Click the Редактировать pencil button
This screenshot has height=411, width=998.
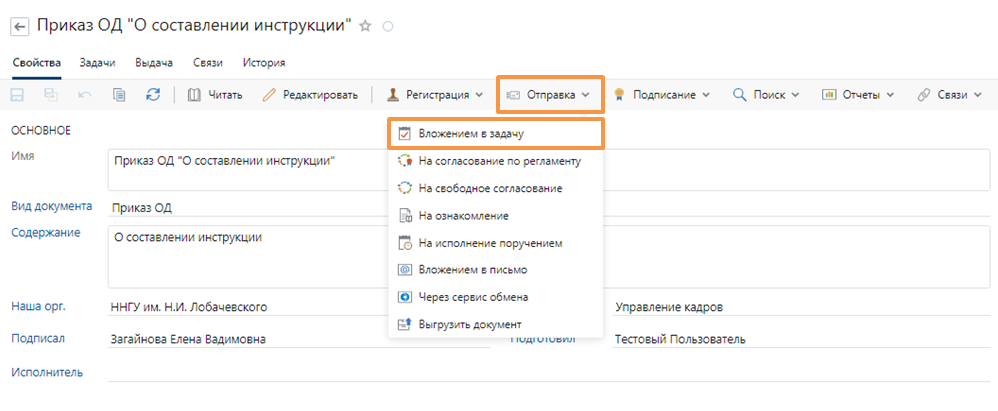(x=310, y=95)
